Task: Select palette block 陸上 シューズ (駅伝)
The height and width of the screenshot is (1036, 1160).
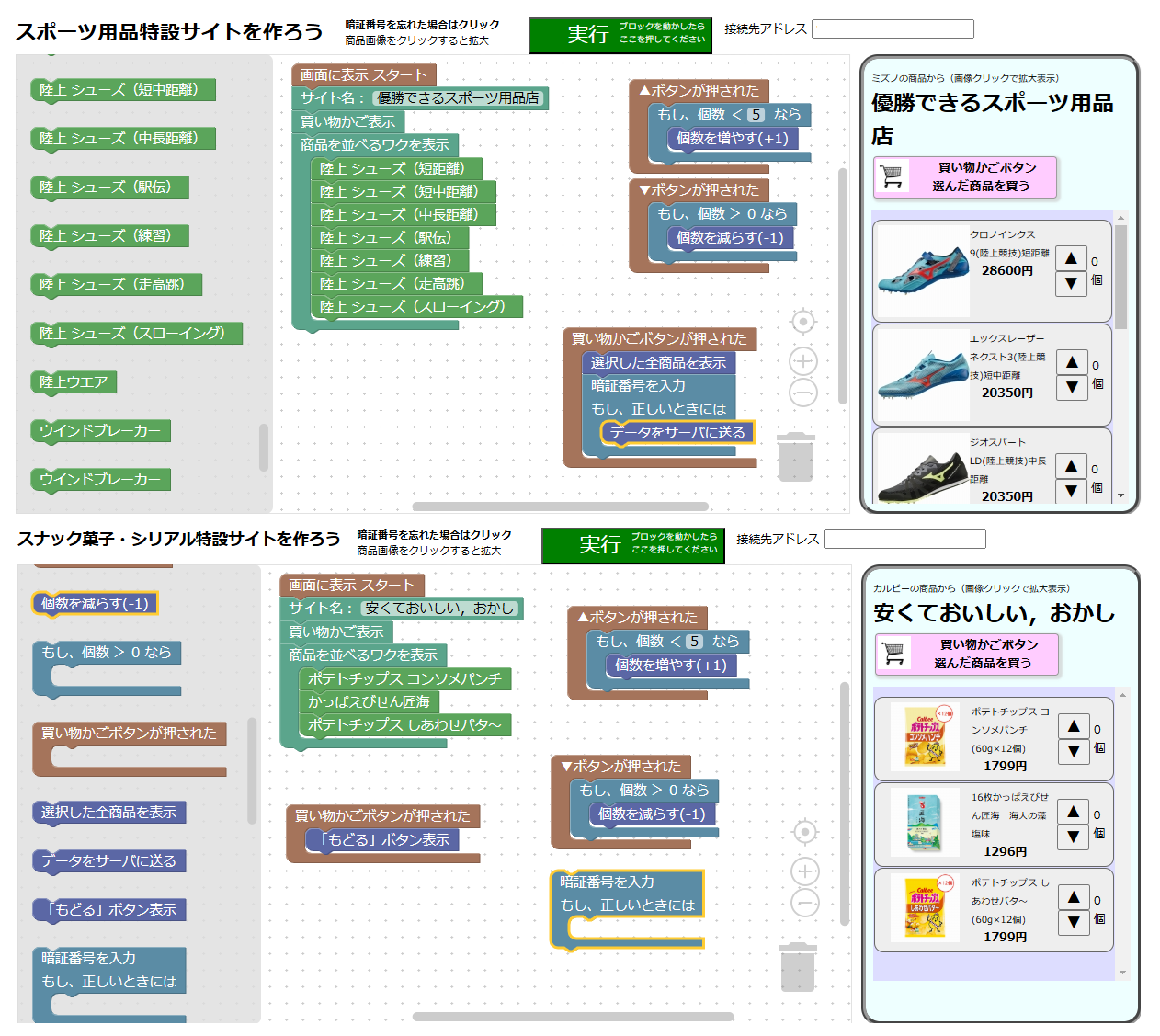Action: [109, 188]
